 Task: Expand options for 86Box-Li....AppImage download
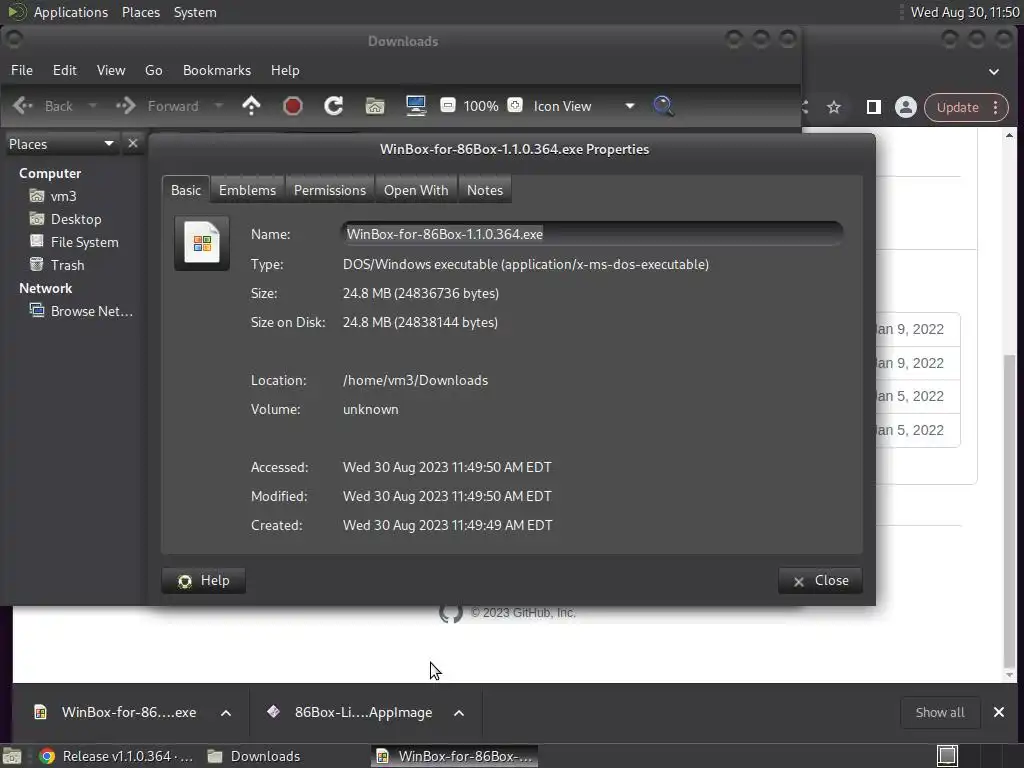(459, 713)
